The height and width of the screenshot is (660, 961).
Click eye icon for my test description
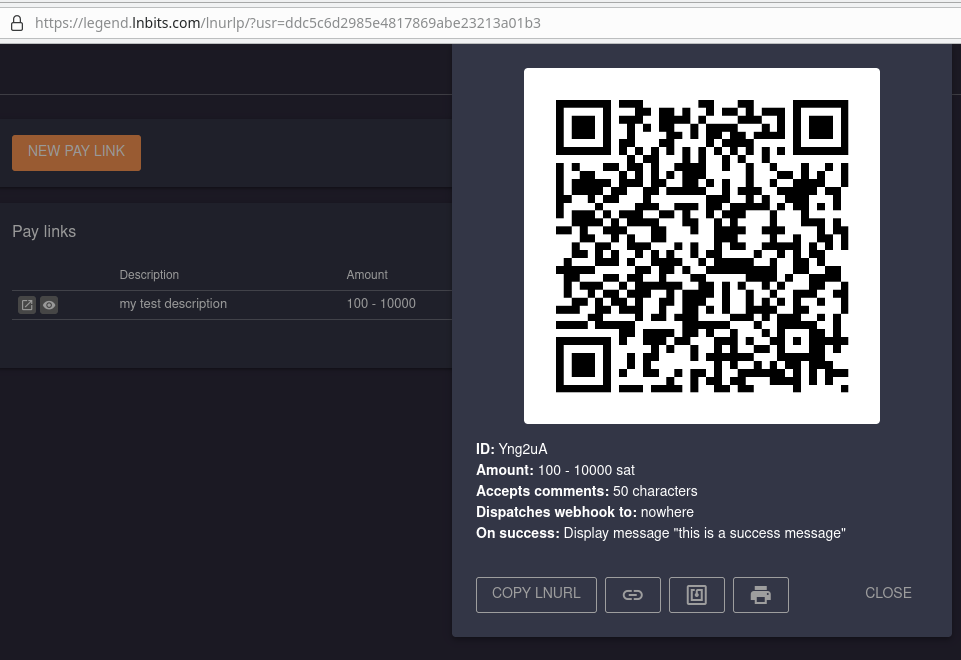[49, 305]
